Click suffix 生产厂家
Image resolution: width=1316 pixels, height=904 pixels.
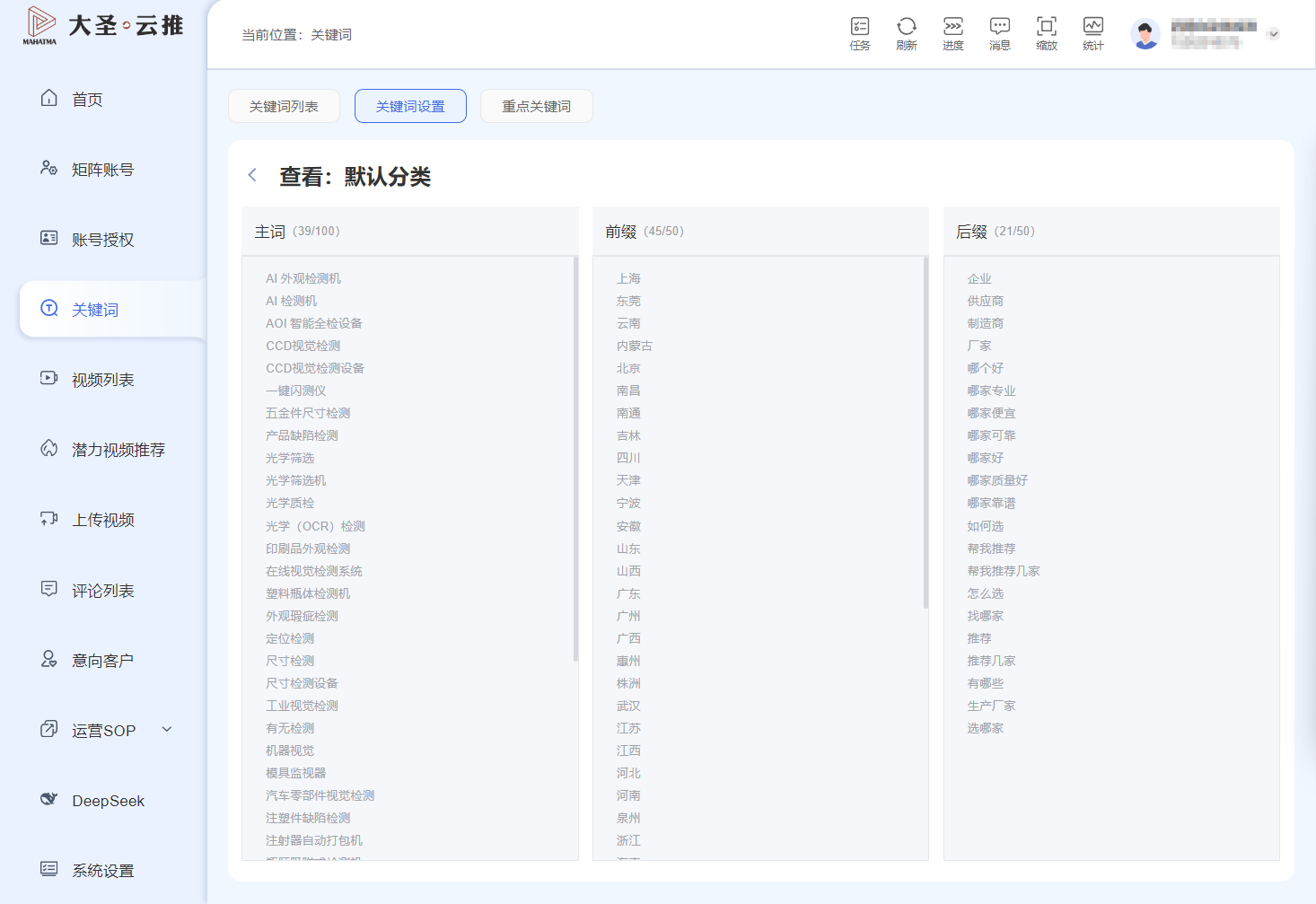point(992,706)
